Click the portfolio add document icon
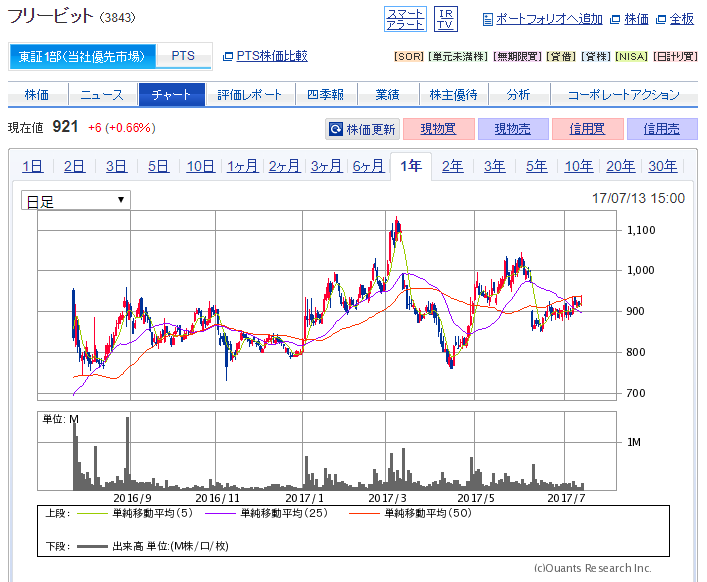The height and width of the screenshot is (582, 707). (487, 19)
